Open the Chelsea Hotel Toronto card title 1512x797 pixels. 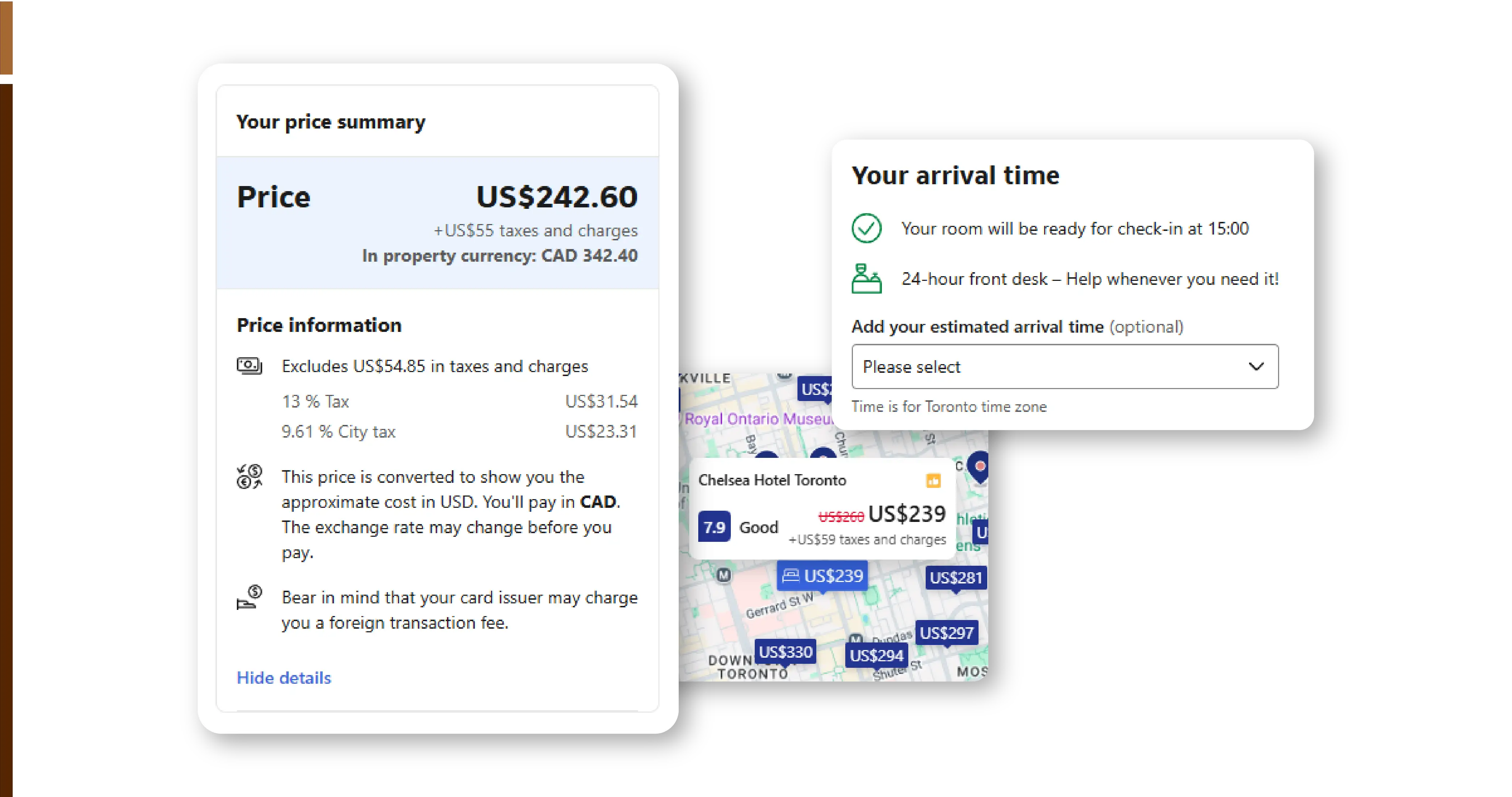pyautogui.click(x=772, y=480)
